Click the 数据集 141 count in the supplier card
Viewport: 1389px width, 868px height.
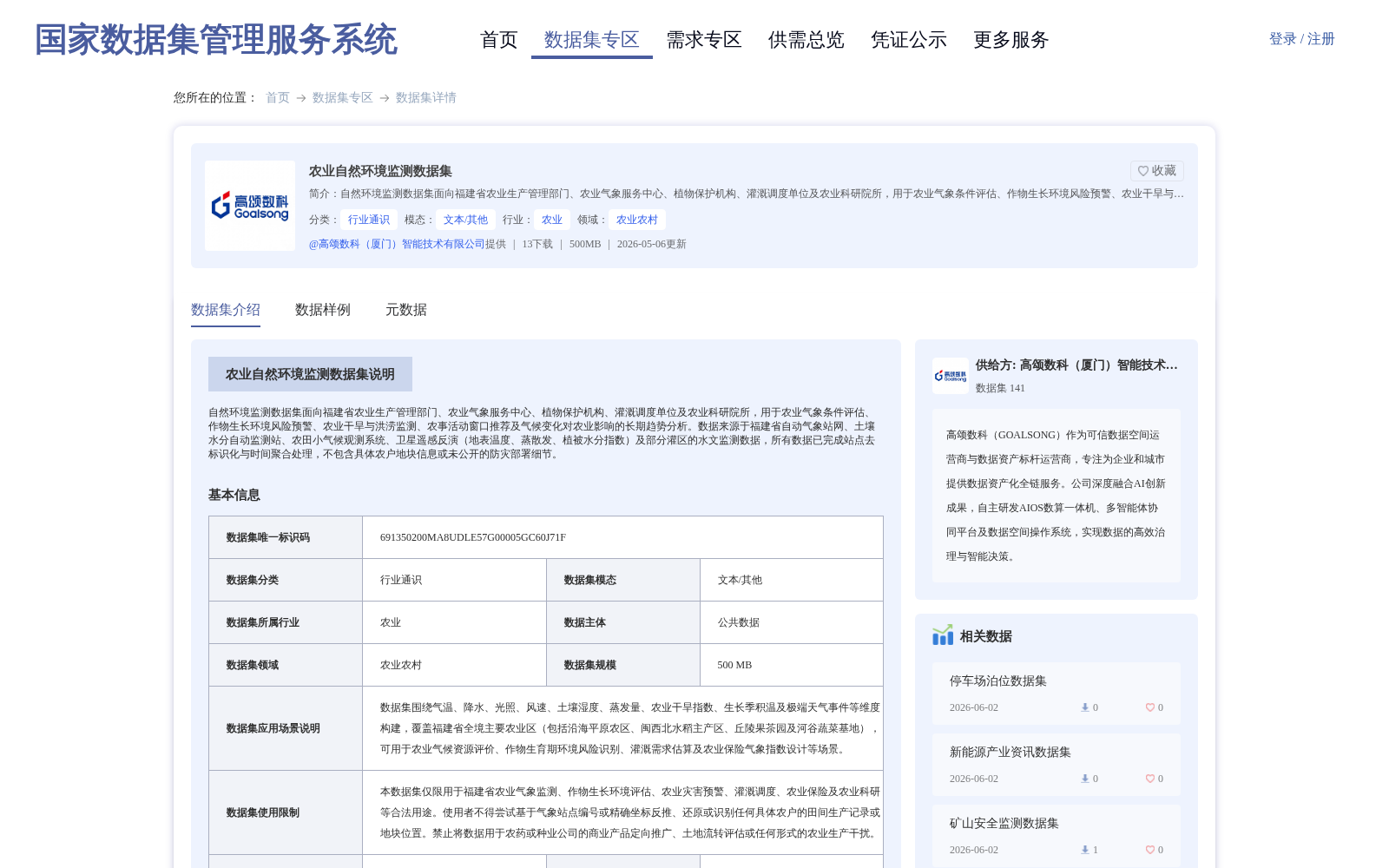point(1000,388)
